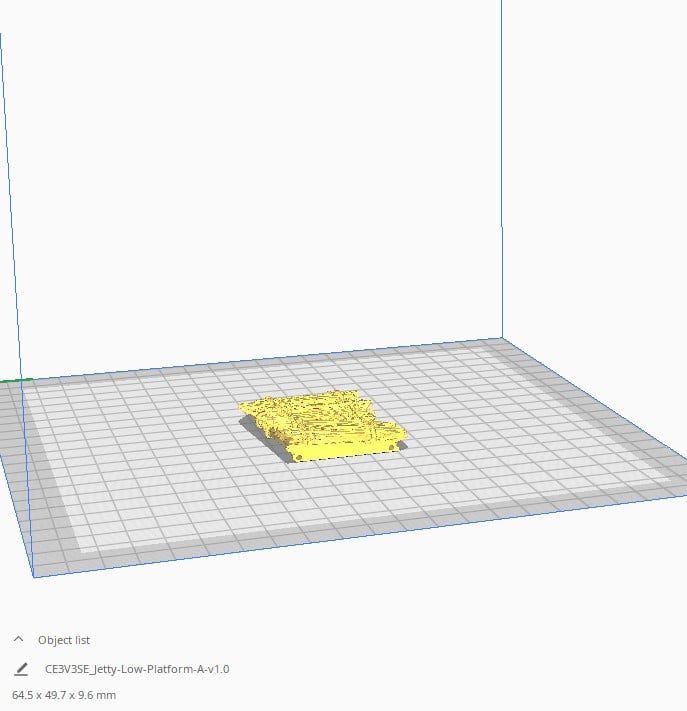Click the 64.5 x 49.7 x 9.6 mm dimensions

[x=64, y=695]
